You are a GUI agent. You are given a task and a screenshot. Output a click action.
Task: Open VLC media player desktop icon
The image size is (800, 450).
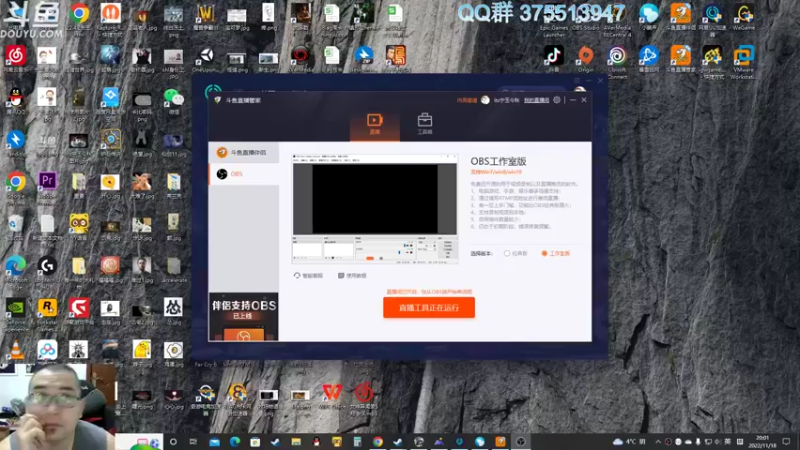[16, 352]
